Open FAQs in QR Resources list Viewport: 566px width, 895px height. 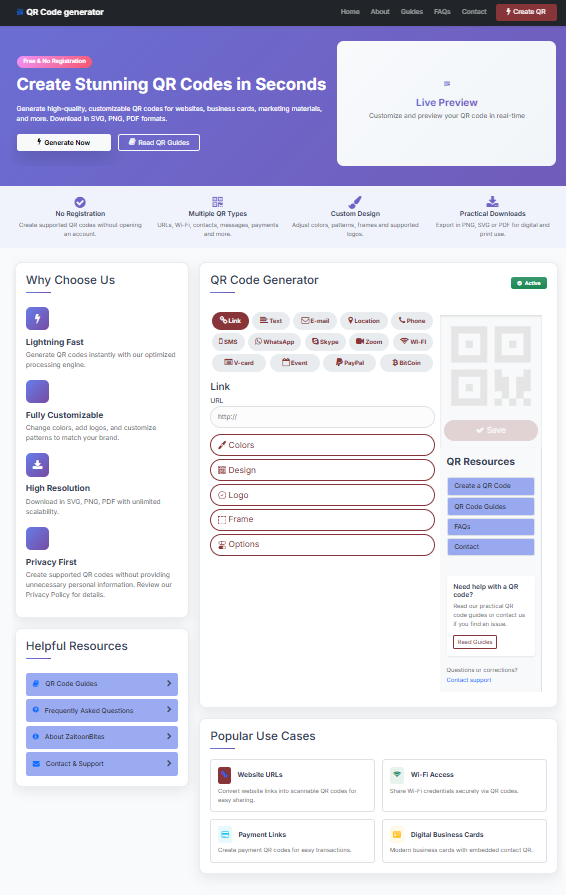pos(491,527)
